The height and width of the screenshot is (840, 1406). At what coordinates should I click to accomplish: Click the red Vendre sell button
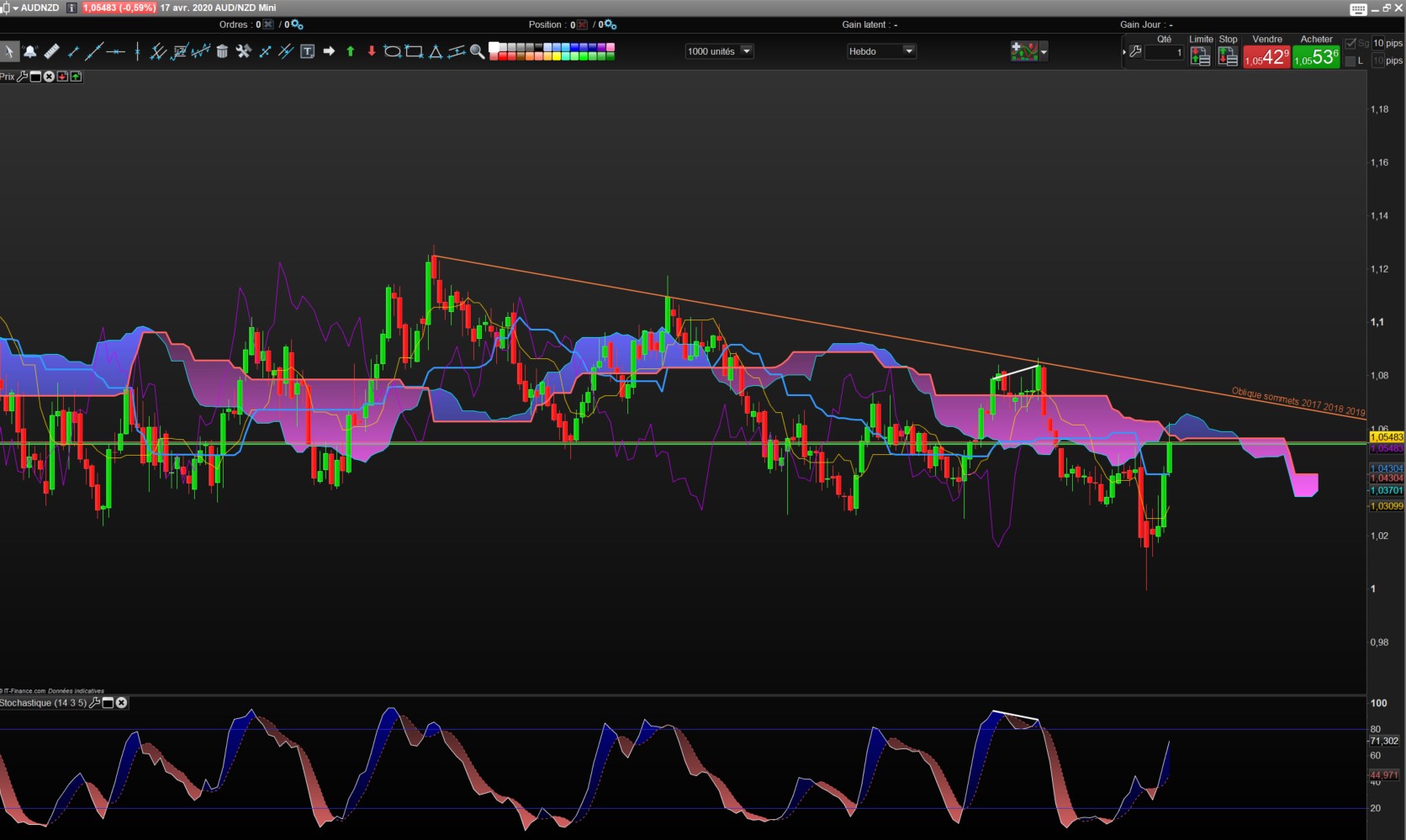[x=1266, y=57]
